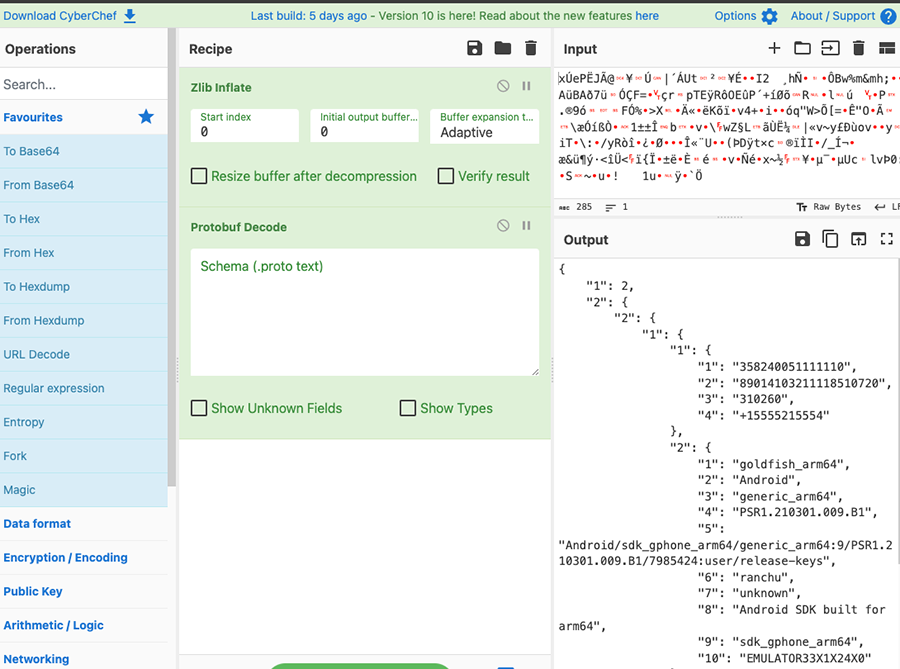Load a recipe via the folder icon

click(502, 49)
